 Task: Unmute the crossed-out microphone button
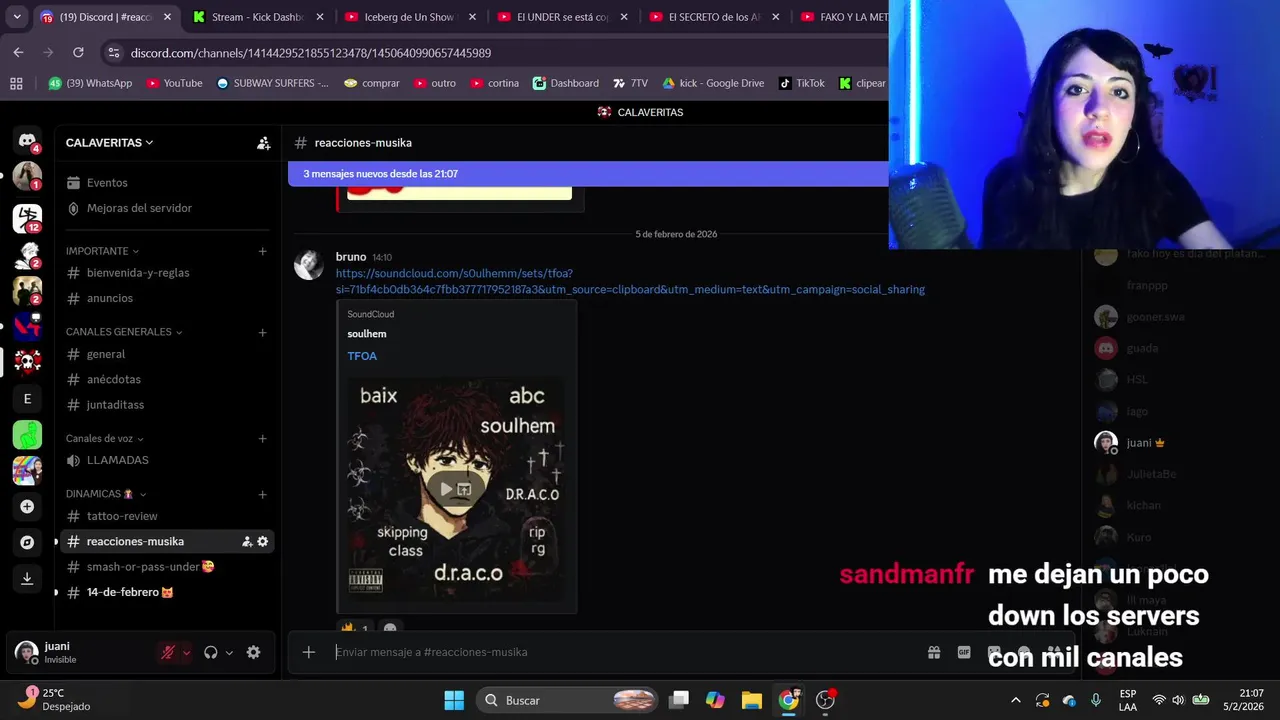coord(168,652)
